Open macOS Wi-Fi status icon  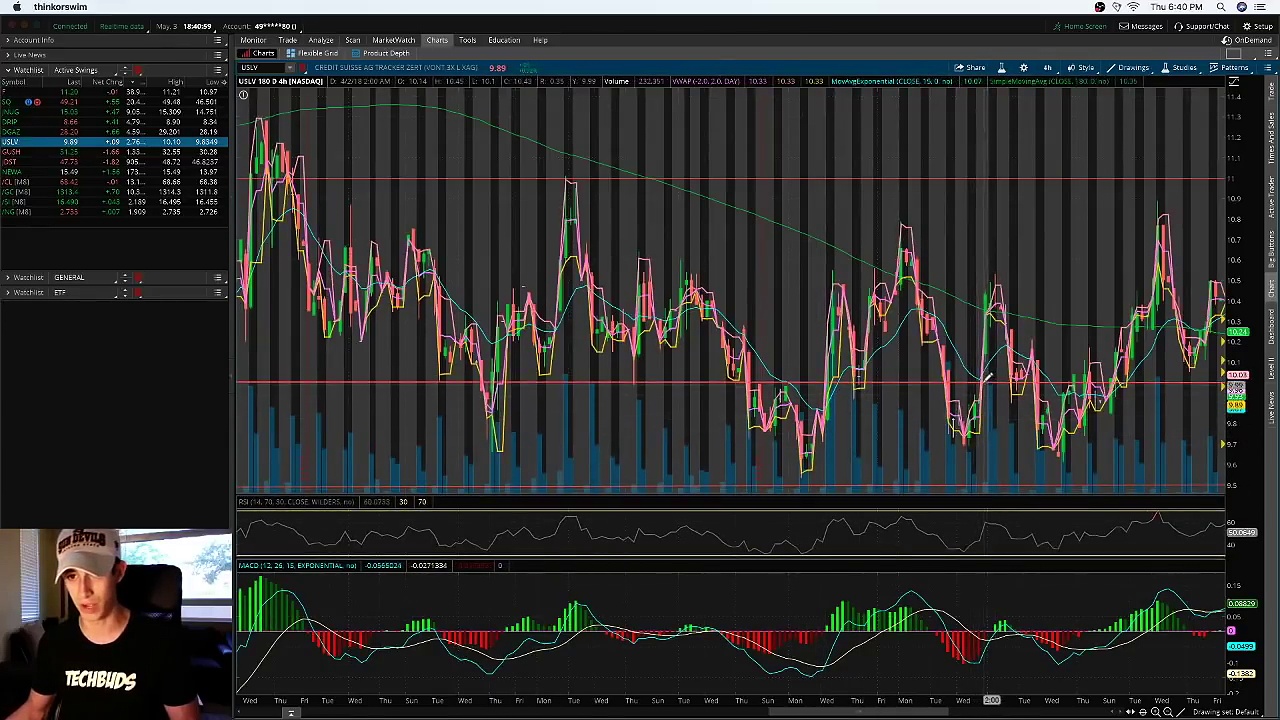pos(1133,7)
